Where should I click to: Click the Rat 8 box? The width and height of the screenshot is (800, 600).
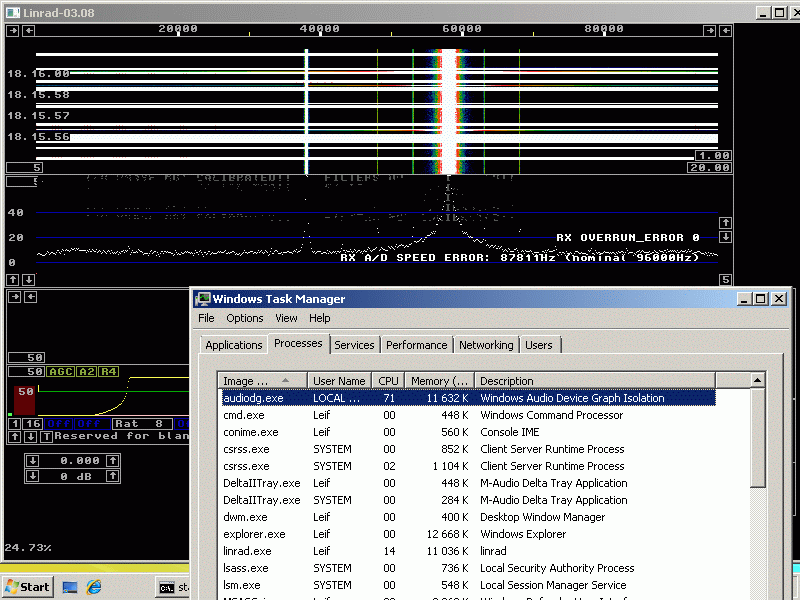(142, 423)
